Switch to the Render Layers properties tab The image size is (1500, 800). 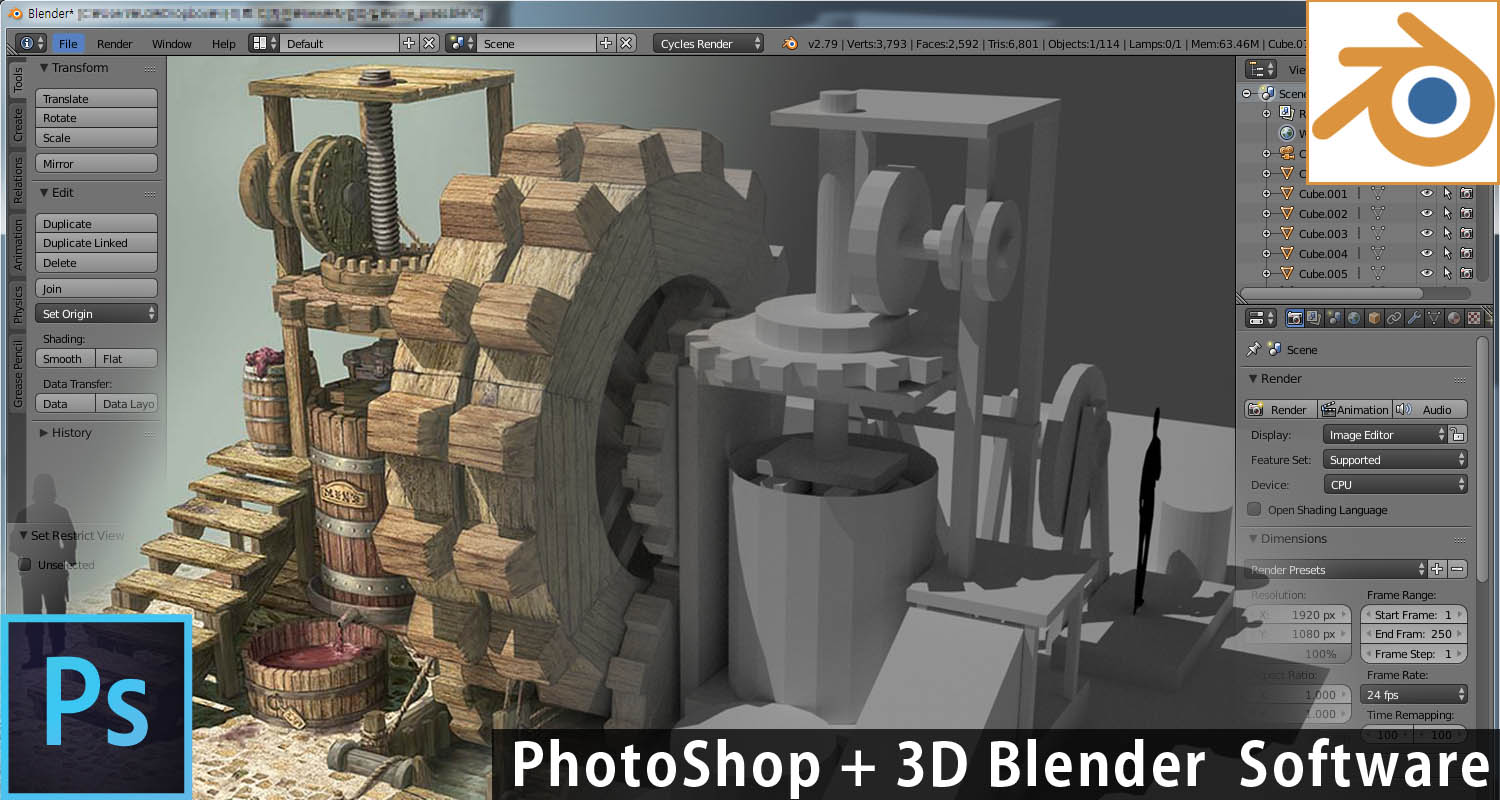point(1314,318)
